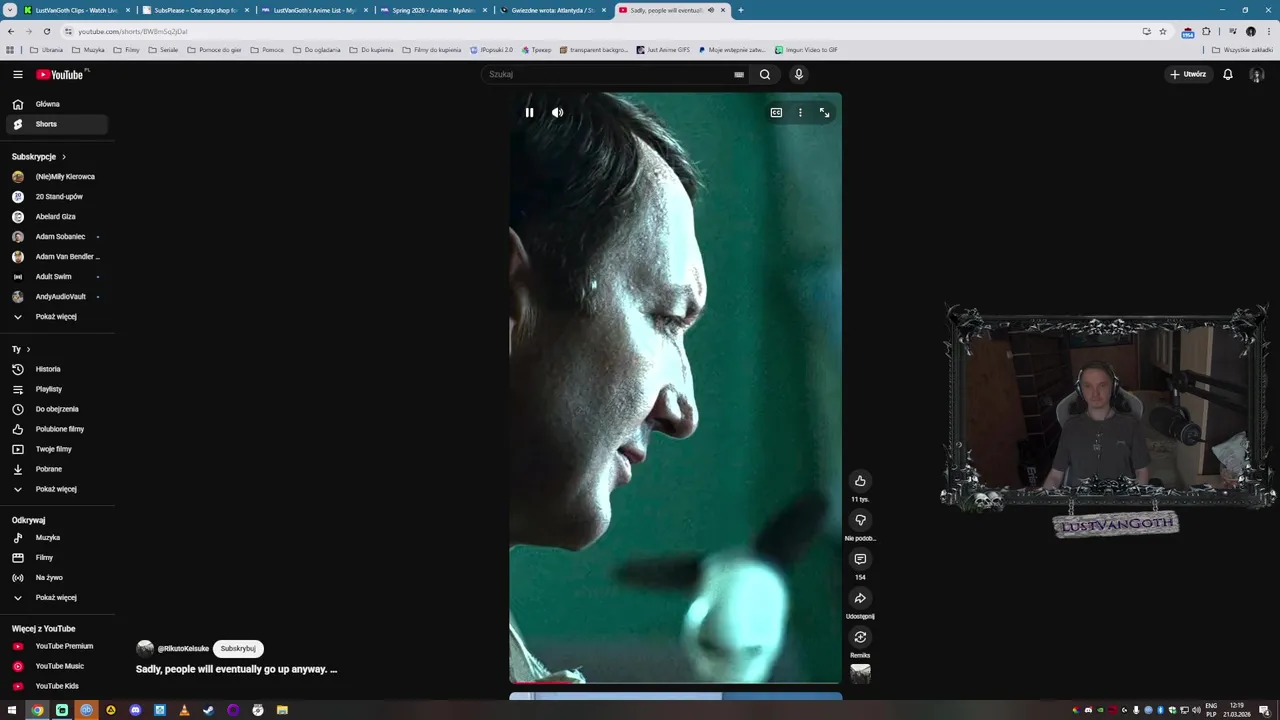The width and height of the screenshot is (1280, 720).
Task: Open the Short's three-dot options menu
Action: tap(800, 113)
